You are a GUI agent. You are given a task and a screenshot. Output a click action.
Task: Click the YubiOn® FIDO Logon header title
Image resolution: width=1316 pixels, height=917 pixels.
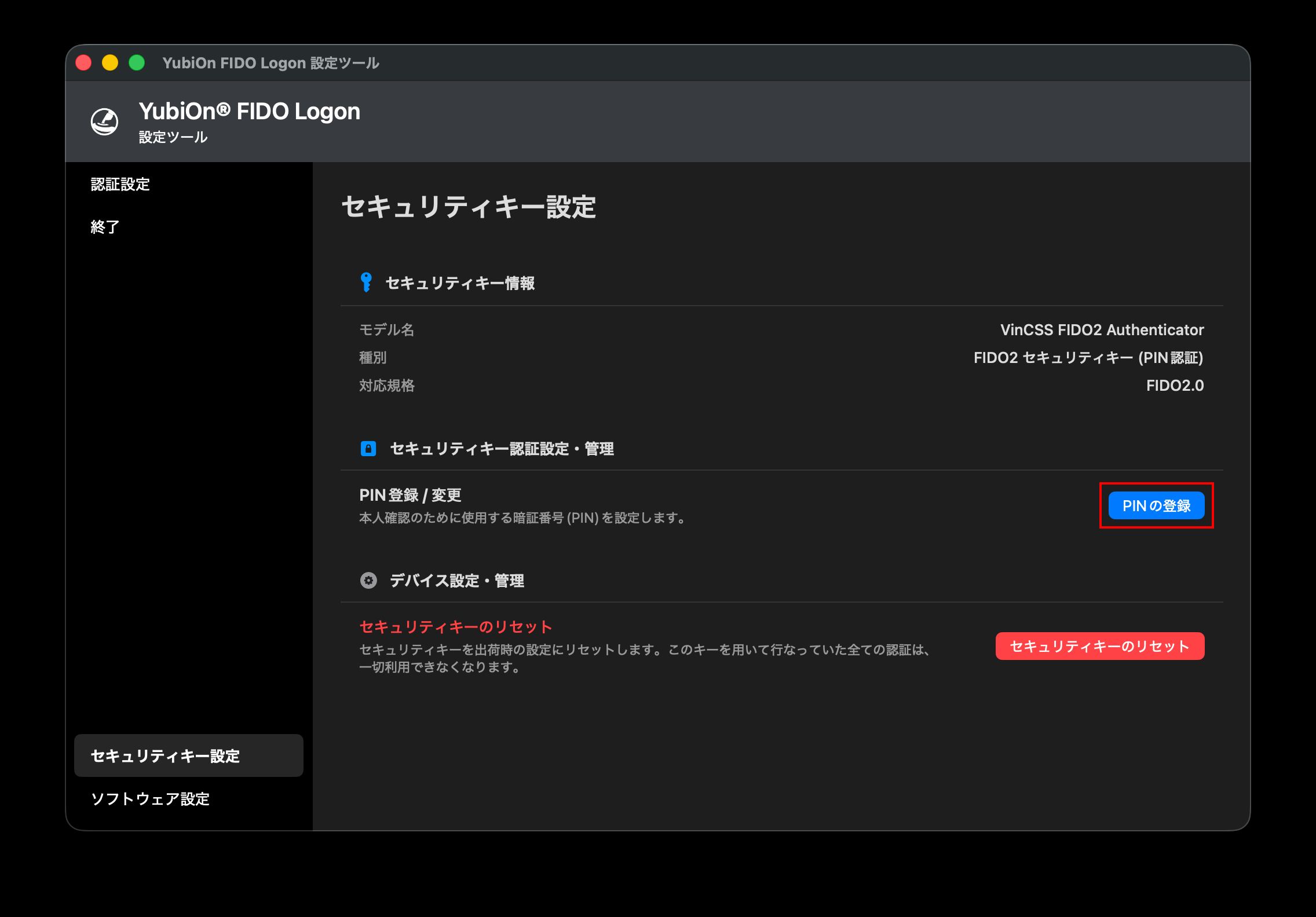click(x=249, y=111)
